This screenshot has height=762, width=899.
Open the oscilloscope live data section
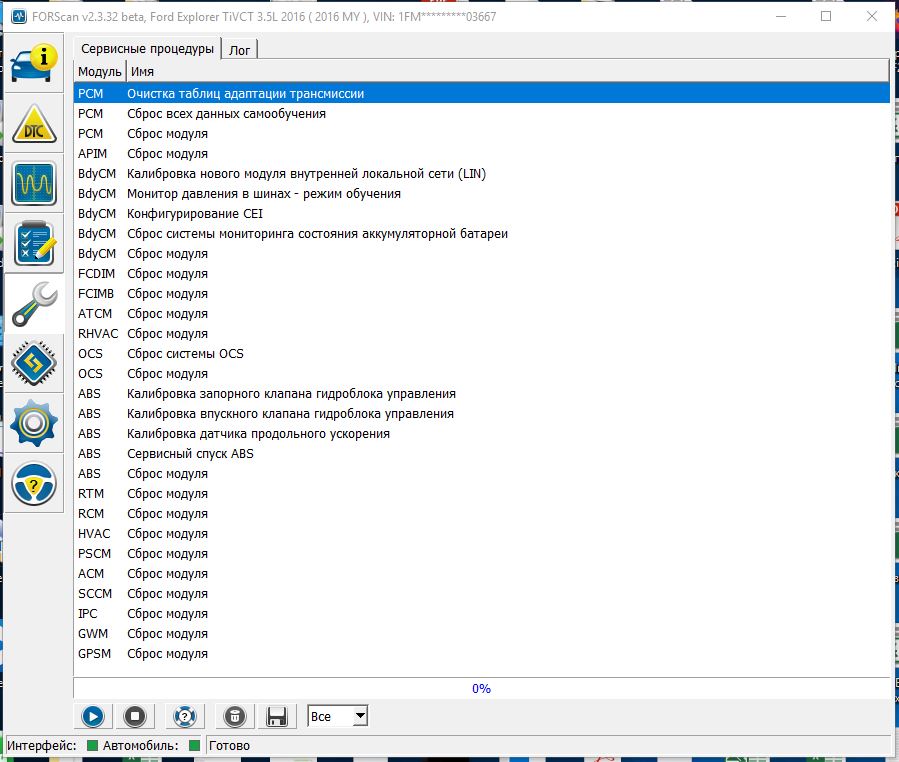pos(34,184)
